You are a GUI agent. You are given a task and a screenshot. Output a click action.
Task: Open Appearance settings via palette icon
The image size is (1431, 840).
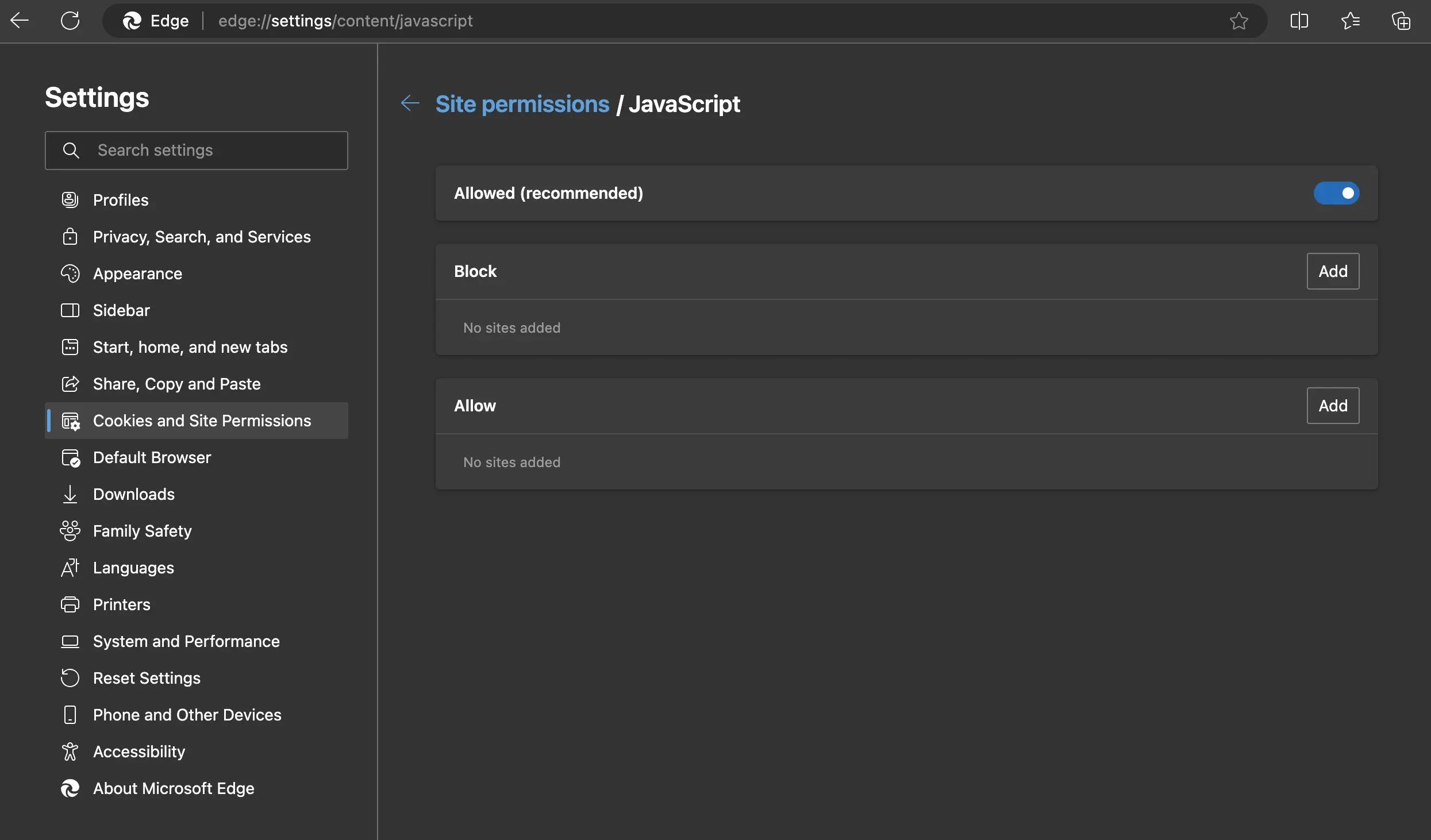(70, 273)
